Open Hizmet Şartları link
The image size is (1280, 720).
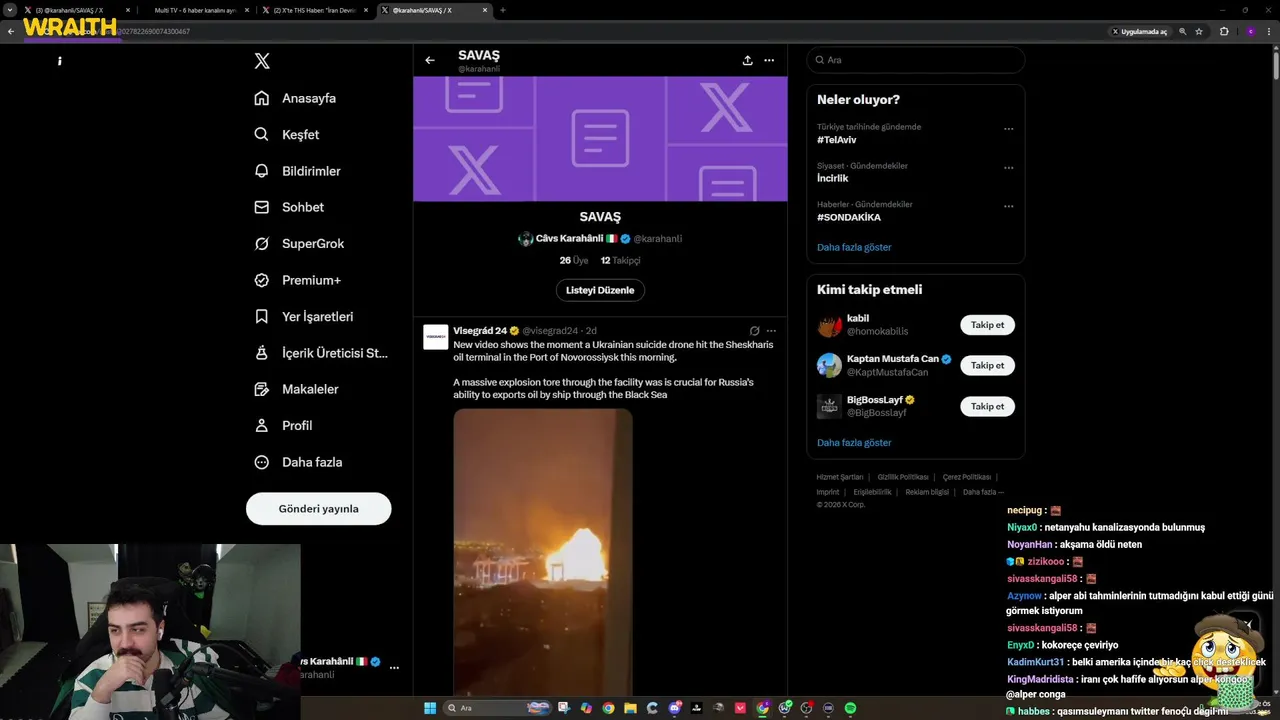pos(840,477)
